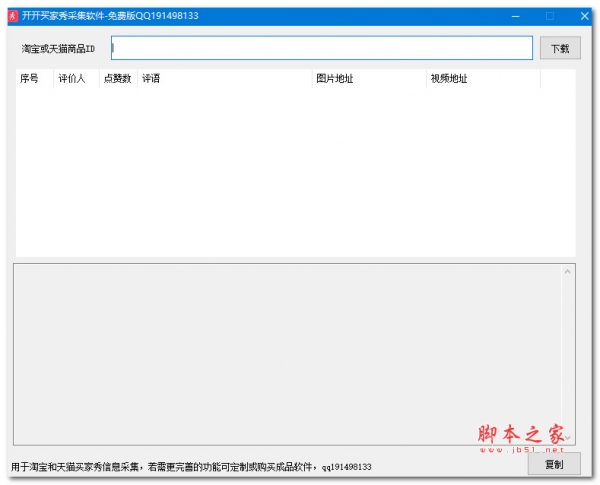The image size is (600, 485).
Task: Click the 视频地址 column header
Action: point(483,79)
